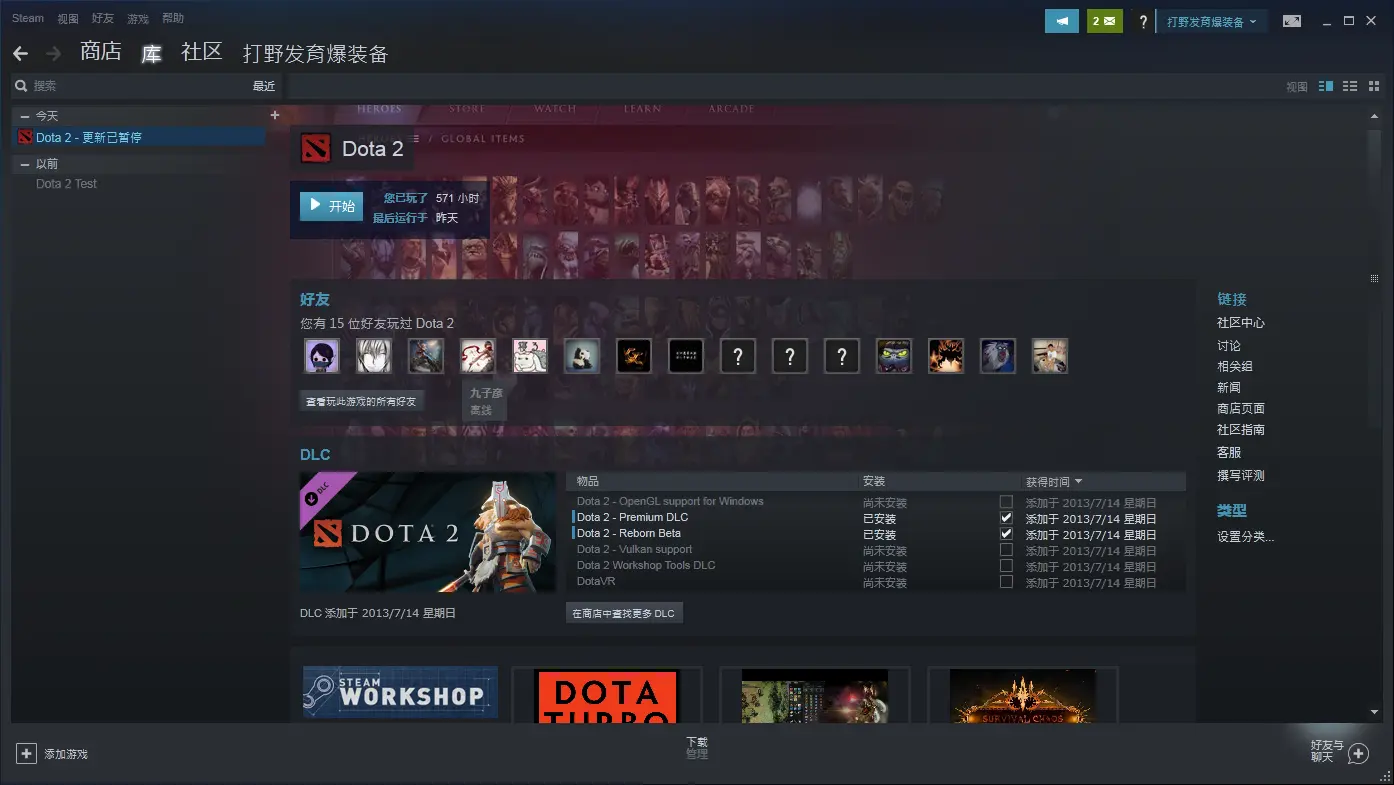This screenshot has width=1394, height=785.
Task: Open the 帮助 menu
Action: (173, 18)
